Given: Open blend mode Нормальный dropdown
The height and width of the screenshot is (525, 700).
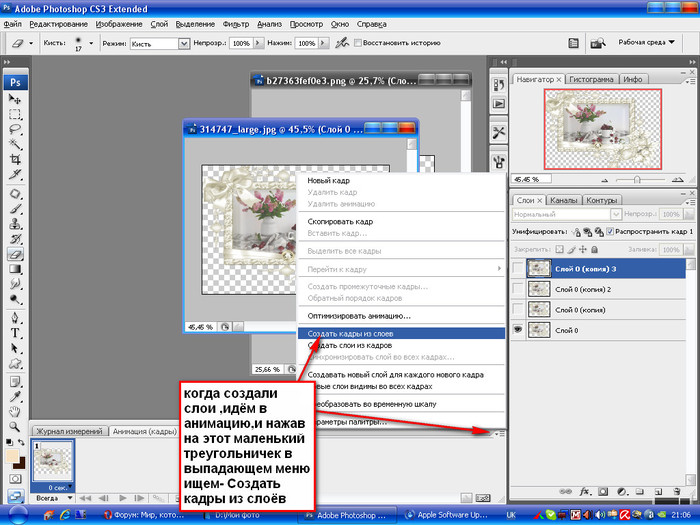Looking at the screenshot, I should [x=615, y=214].
